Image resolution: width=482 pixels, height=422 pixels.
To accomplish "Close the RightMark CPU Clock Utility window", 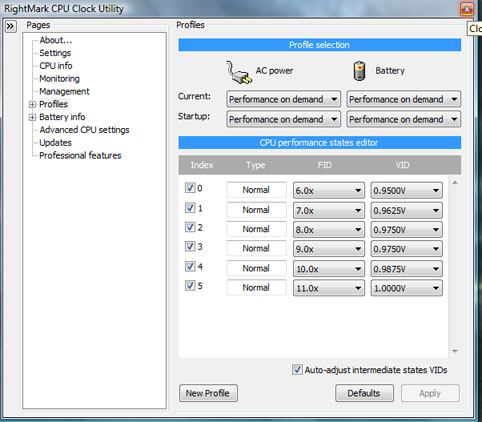I will (467, 9).
